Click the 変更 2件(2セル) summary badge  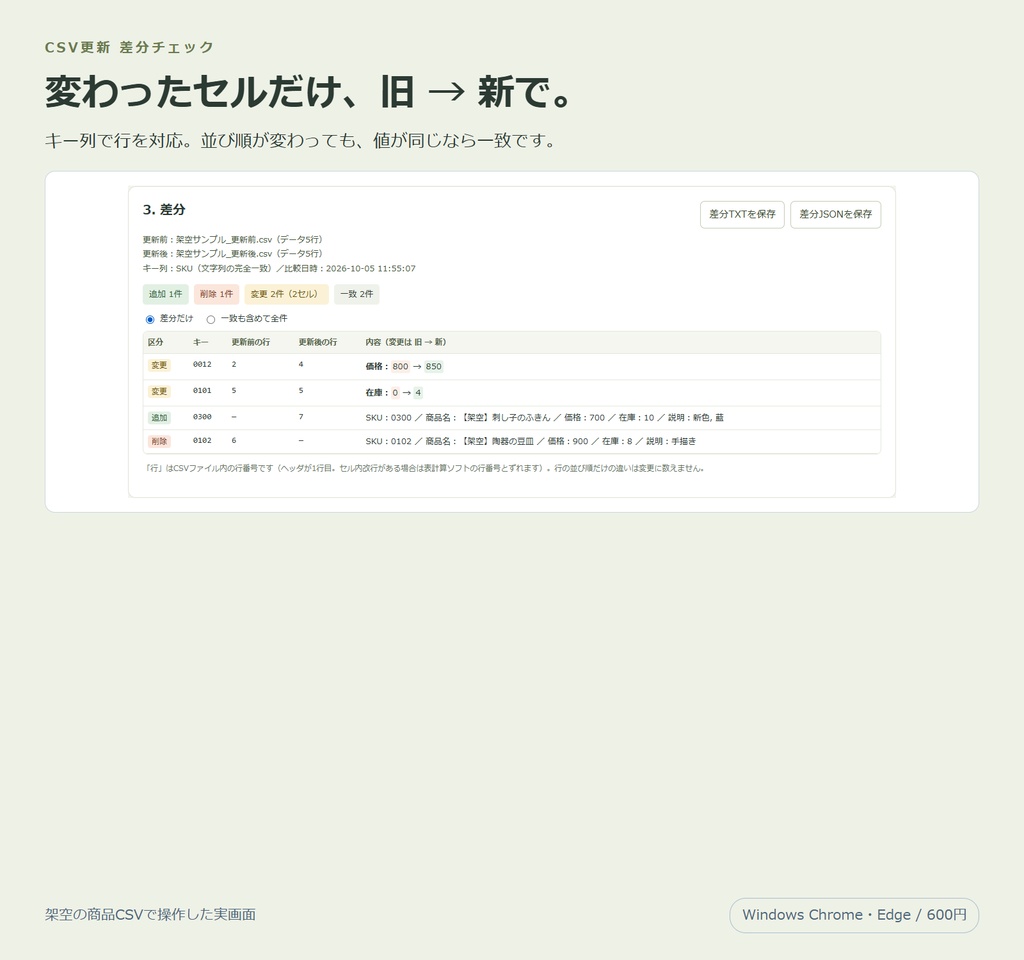(x=286, y=294)
